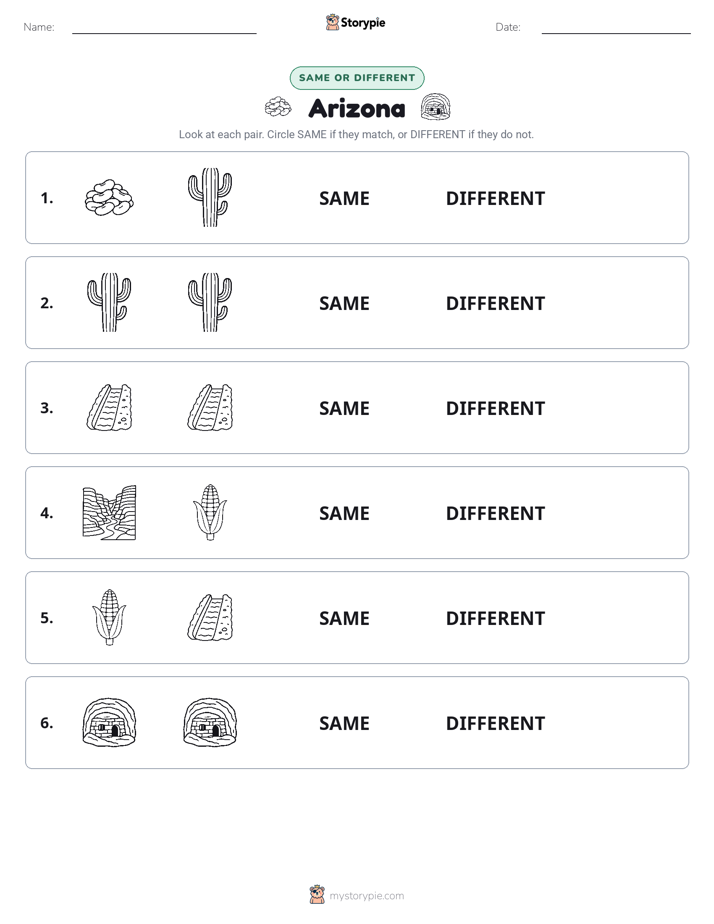Image resolution: width=714 pixels, height=924 pixels.
Task: Click the Date line field
Action: pyautogui.click(x=616, y=28)
